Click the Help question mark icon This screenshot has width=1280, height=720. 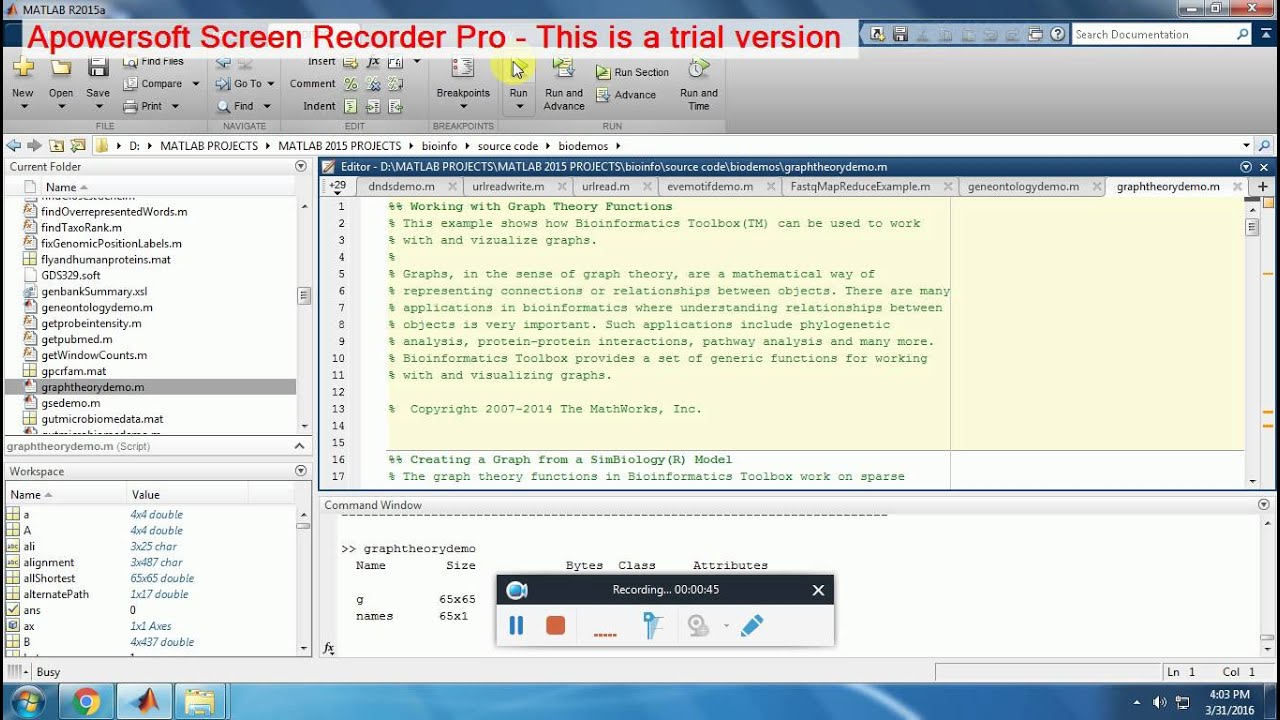[x=1058, y=34]
